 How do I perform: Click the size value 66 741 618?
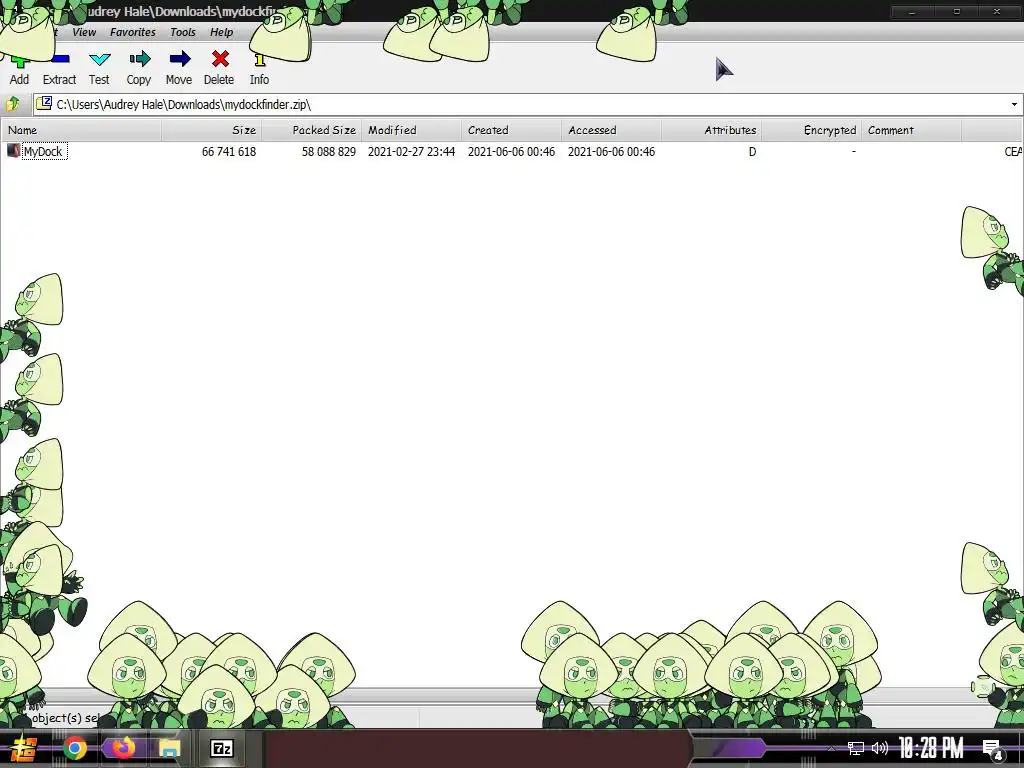coord(229,152)
